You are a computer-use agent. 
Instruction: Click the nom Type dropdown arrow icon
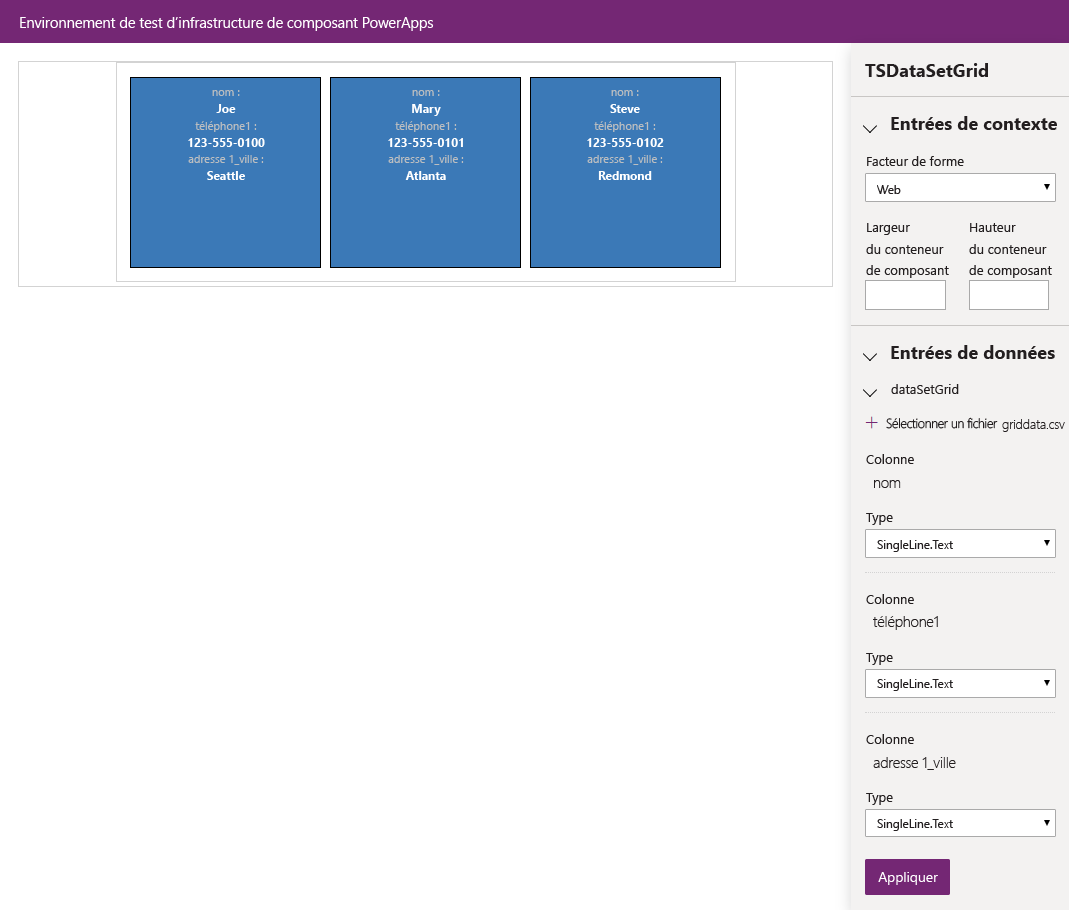(x=1046, y=543)
